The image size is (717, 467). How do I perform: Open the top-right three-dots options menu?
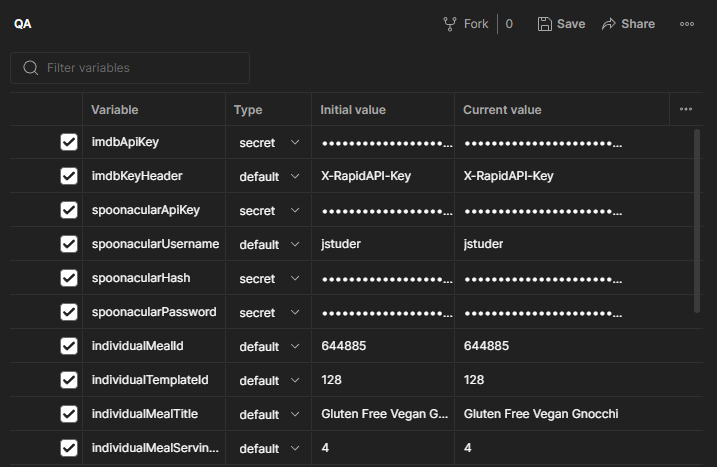[x=687, y=24]
